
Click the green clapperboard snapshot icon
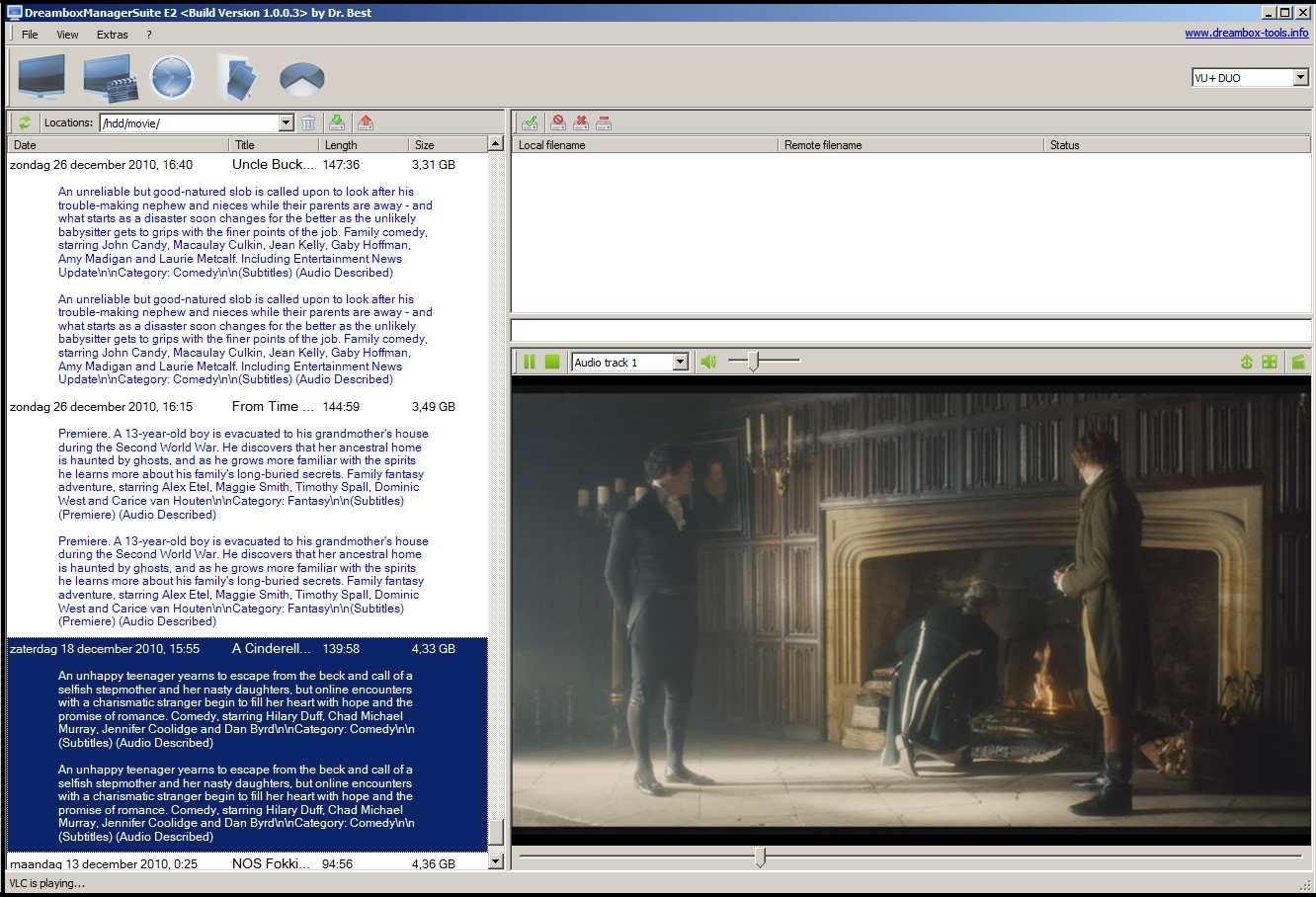pyautogui.click(x=1298, y=363)
